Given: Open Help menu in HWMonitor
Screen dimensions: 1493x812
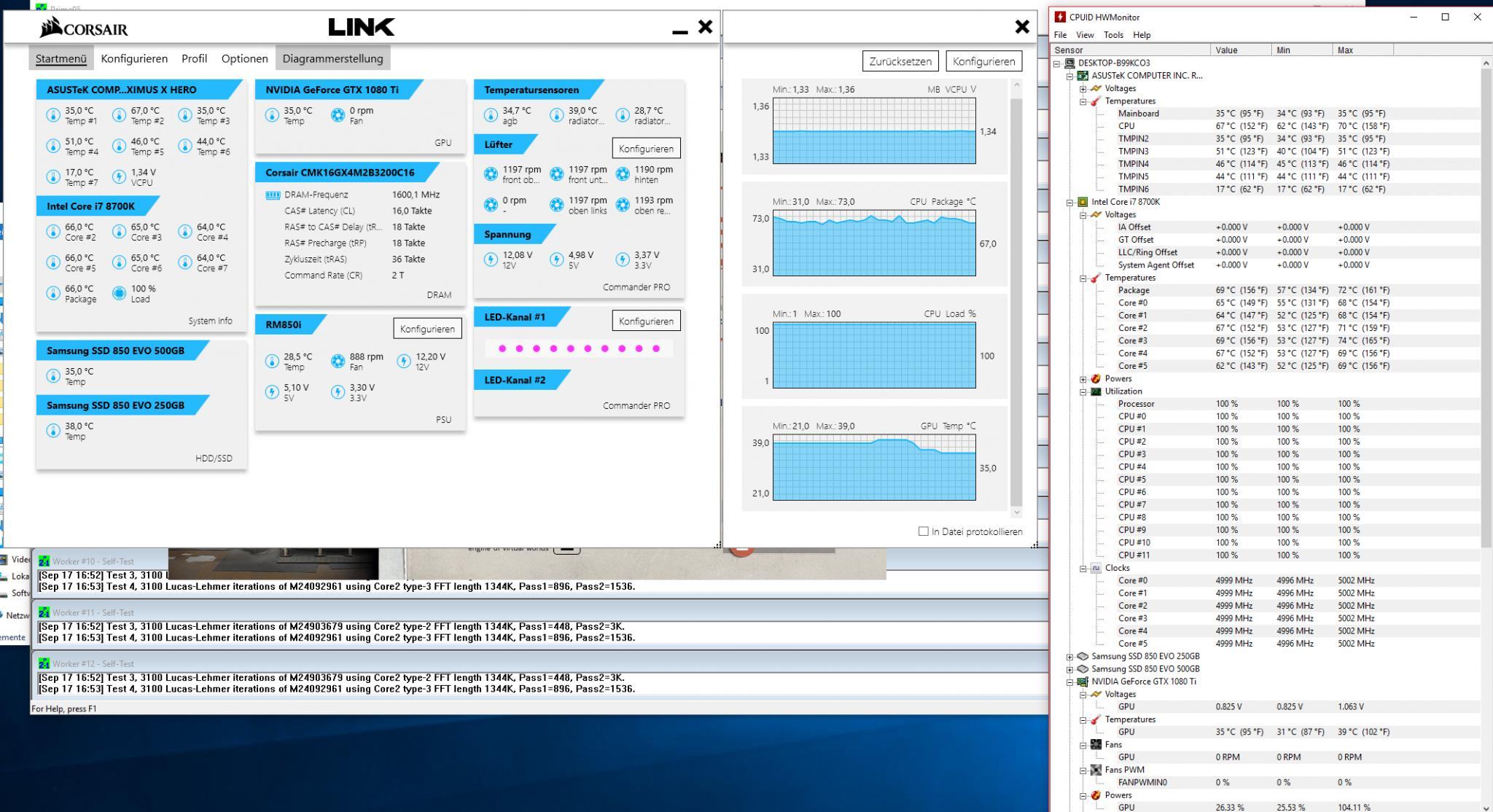Looking at the screenshot, I should tap(1142, 35).
